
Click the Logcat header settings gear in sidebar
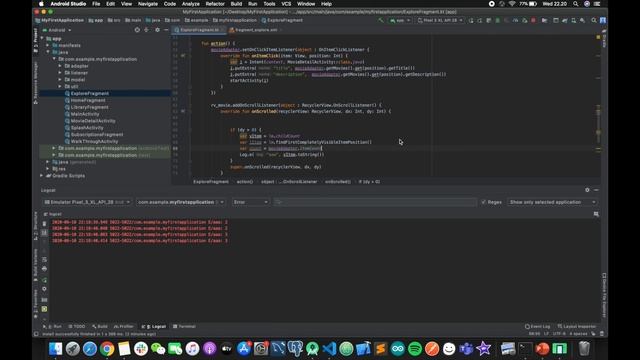[x=44, y=289]
